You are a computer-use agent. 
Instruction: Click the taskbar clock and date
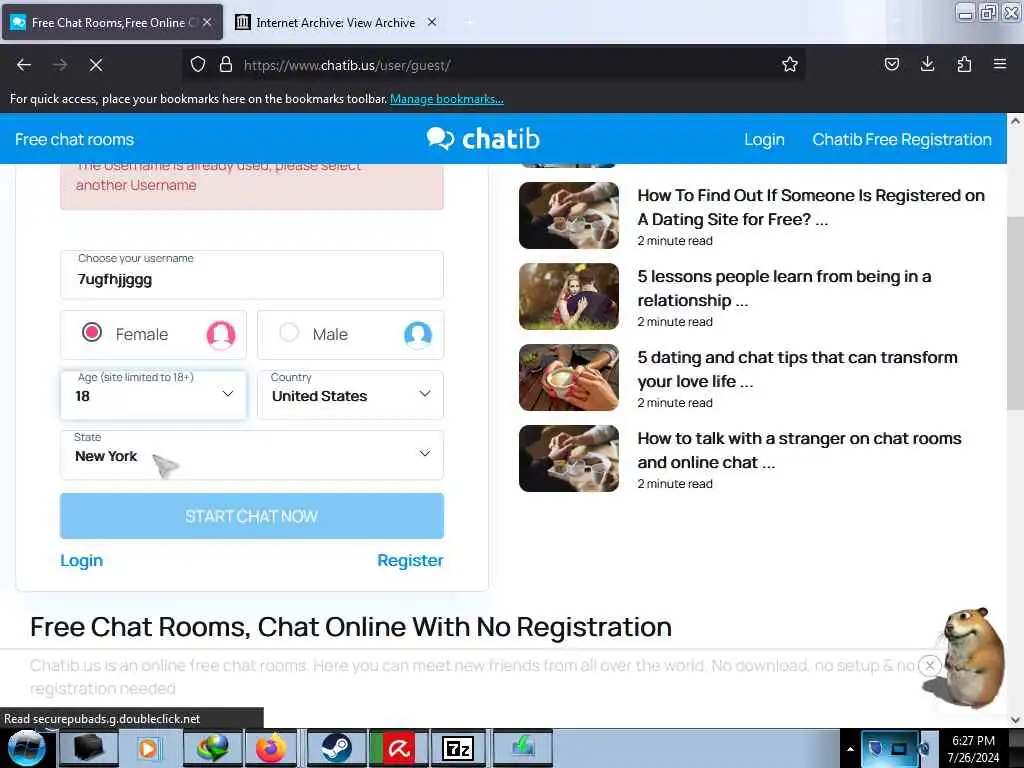coord(973,749)
